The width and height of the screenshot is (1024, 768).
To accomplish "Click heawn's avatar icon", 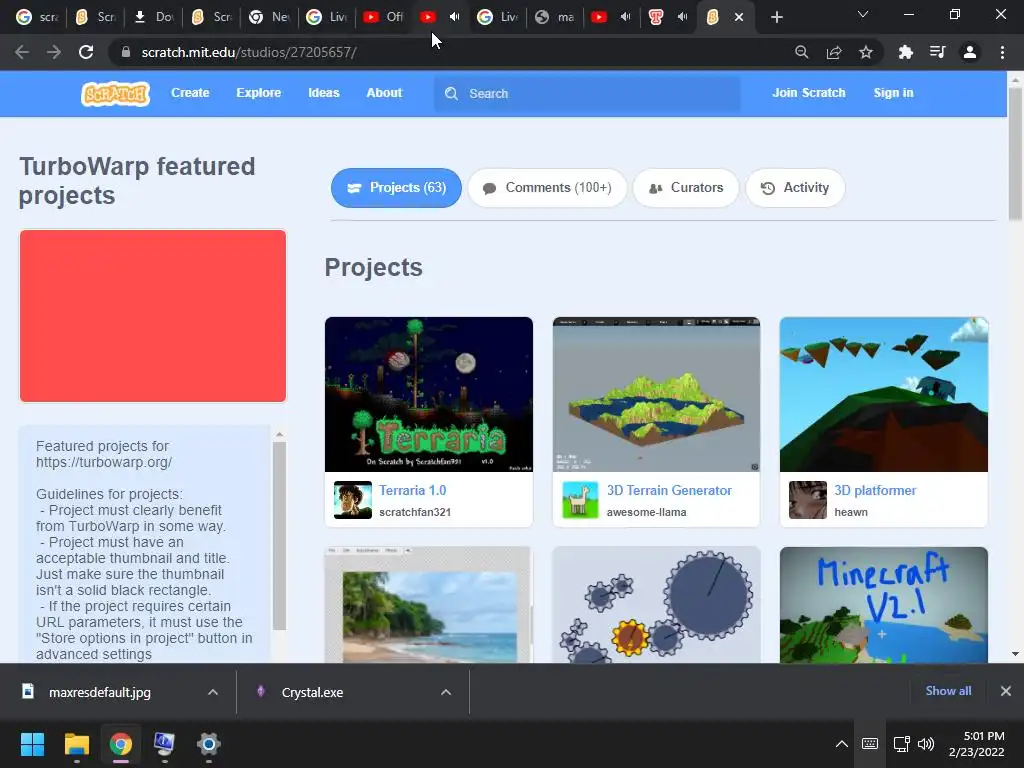I will click(x=808, y=500).
